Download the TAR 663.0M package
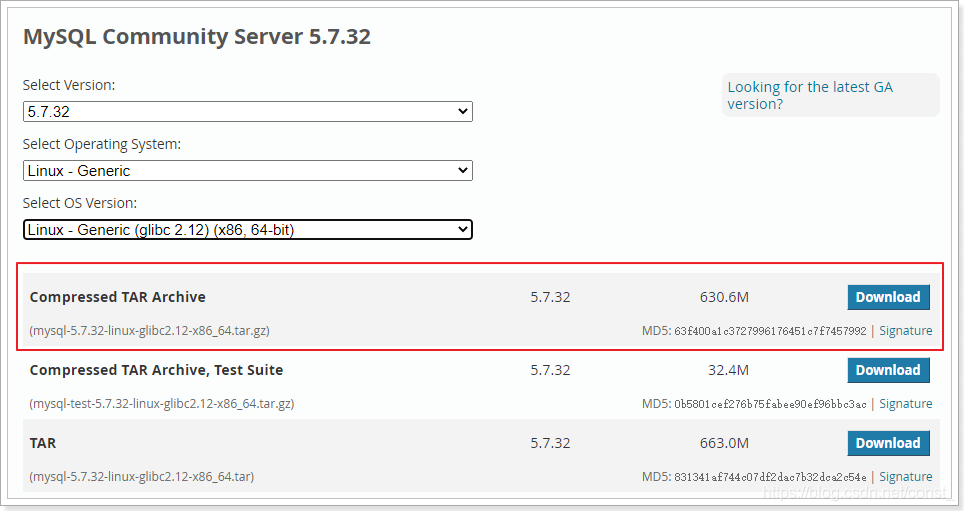The height and width of the screenshot is (511, 964). [x=888, y=443]
